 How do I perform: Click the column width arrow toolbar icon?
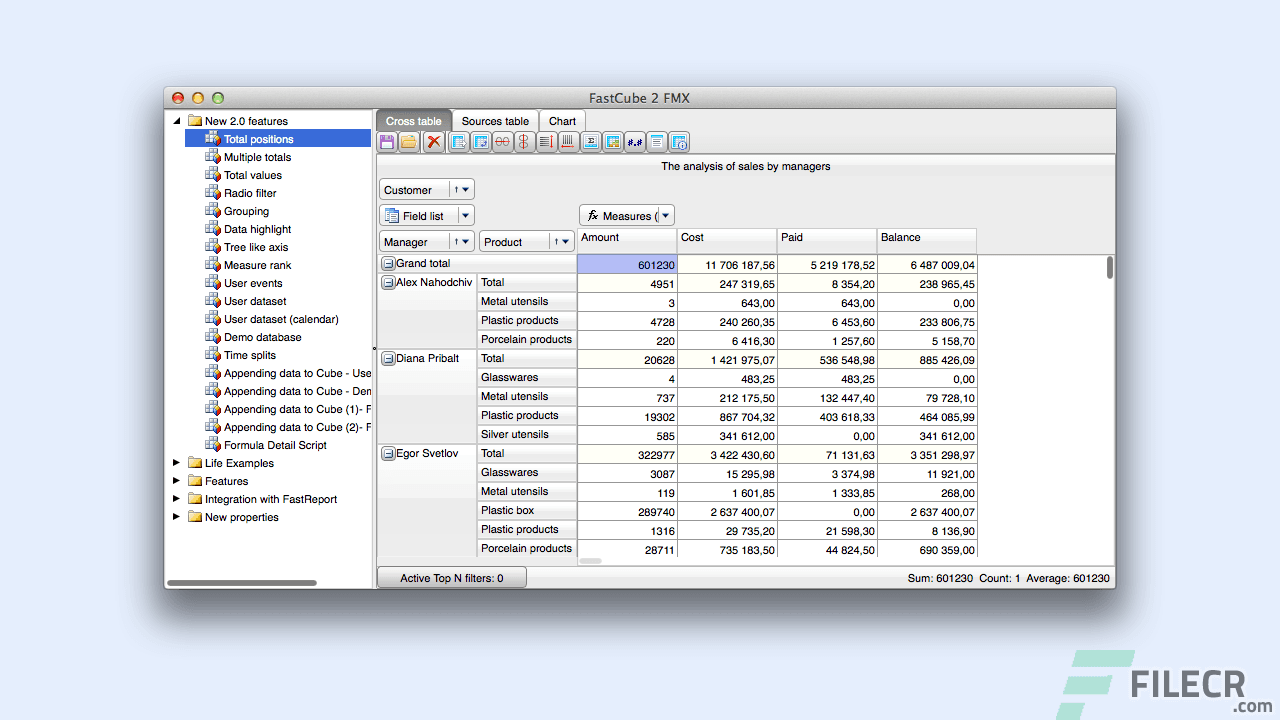[x=568, y=142]
